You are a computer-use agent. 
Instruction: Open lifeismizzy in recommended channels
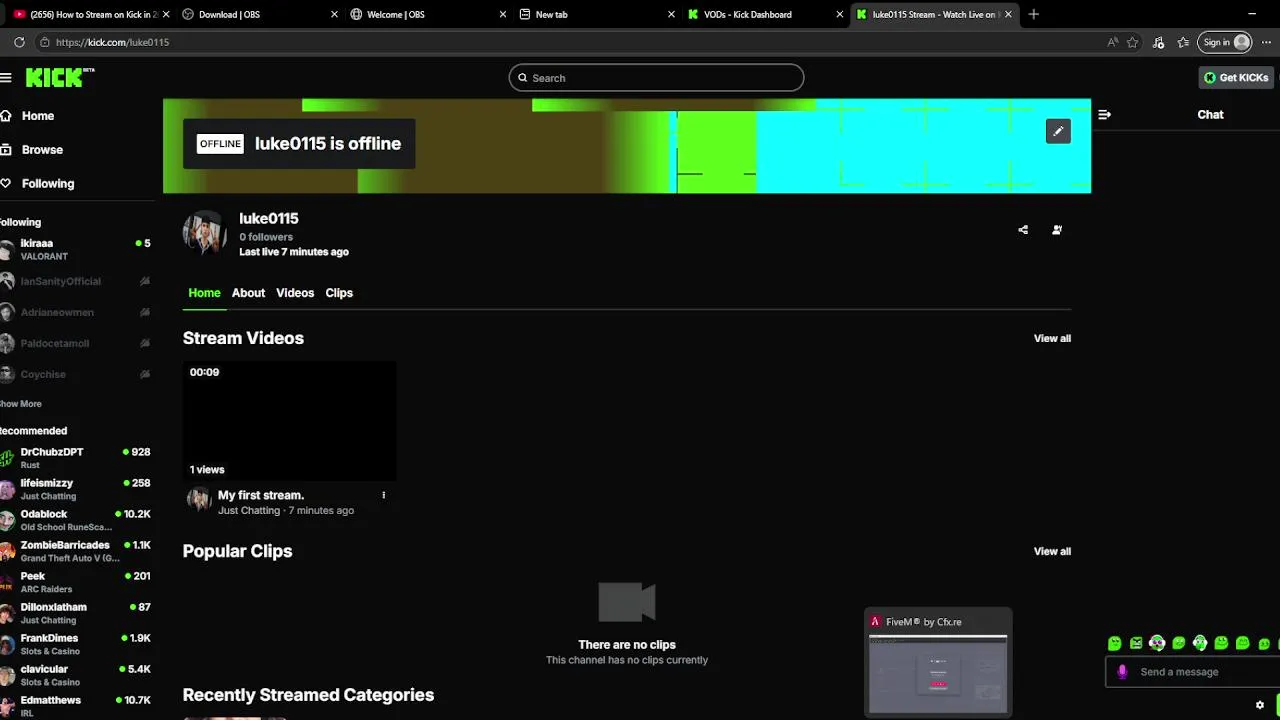75,489
